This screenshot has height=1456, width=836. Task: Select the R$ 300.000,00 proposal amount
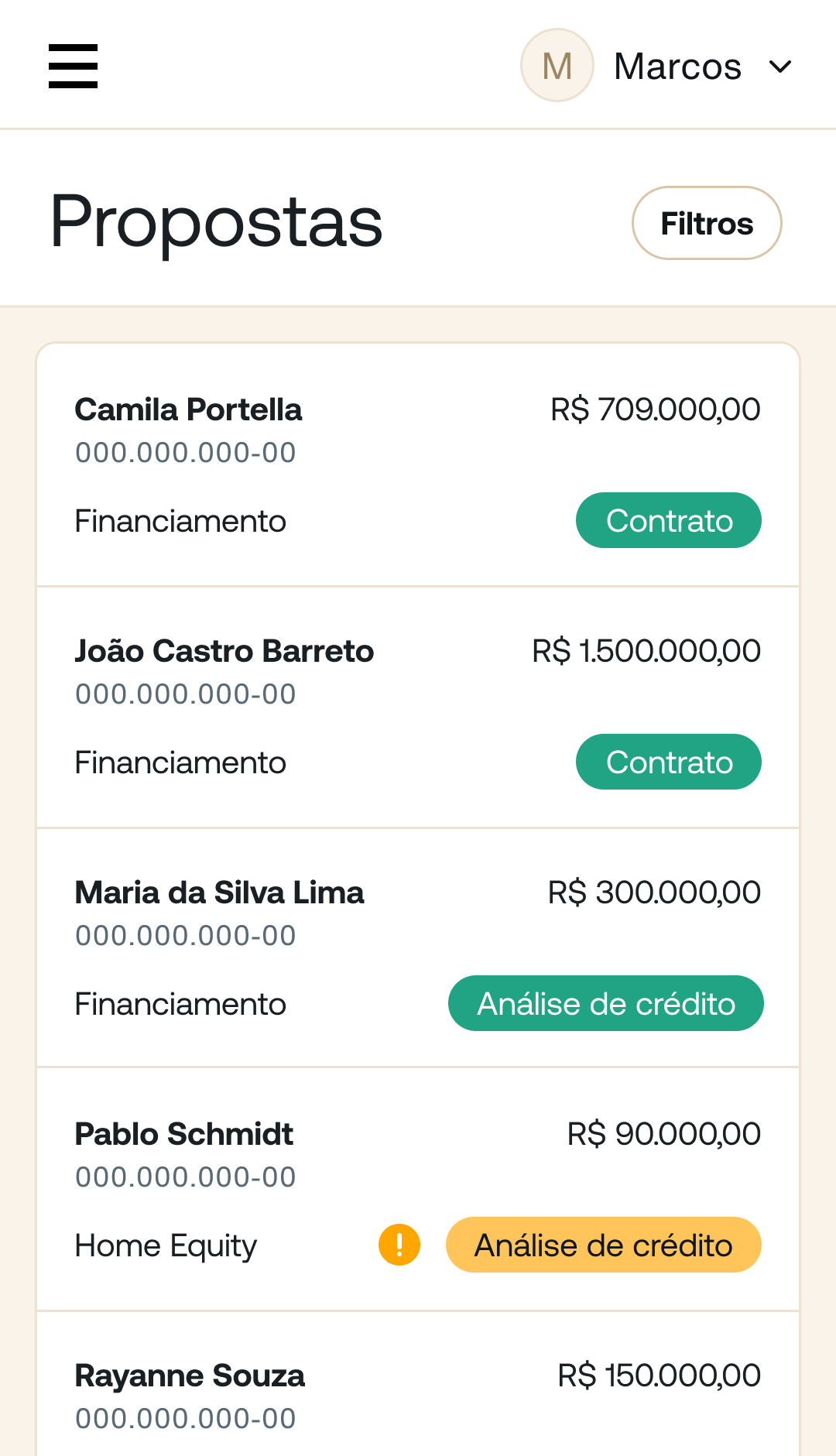tap(653, 892)
